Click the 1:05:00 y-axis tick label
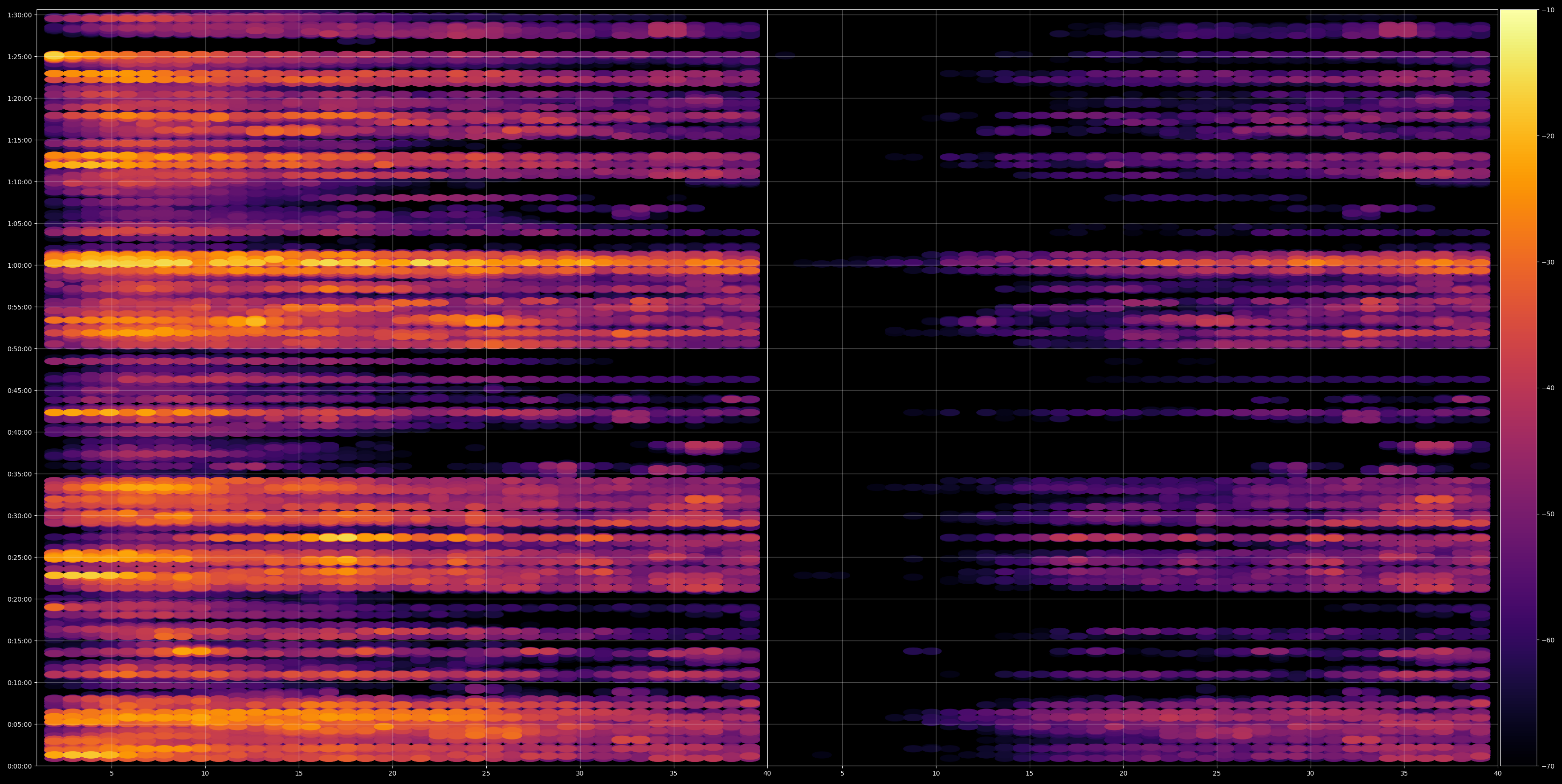Viewport: 1562px width, 784px height. [x=19, y=224]
